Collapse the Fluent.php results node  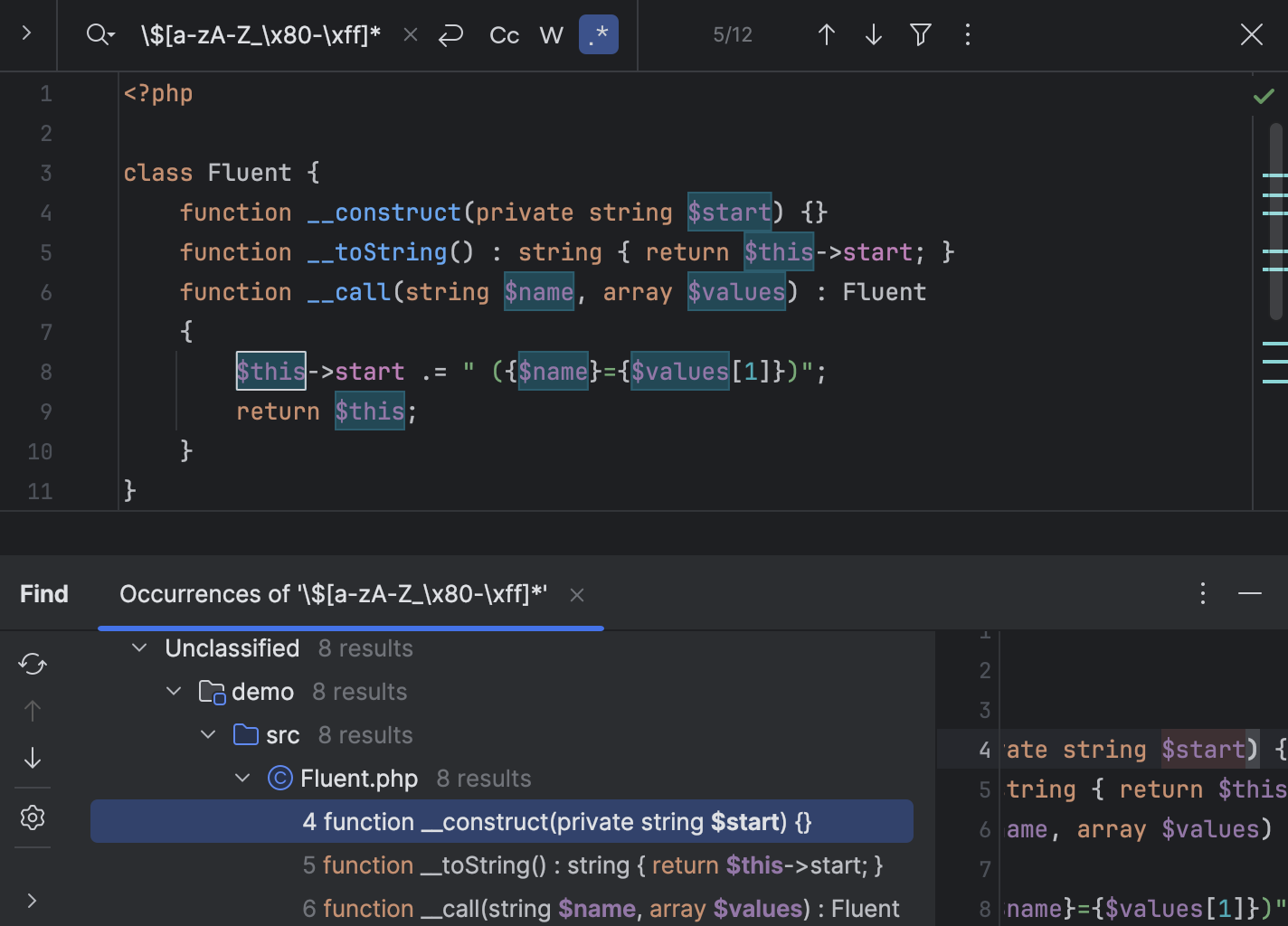coord(242,779)
